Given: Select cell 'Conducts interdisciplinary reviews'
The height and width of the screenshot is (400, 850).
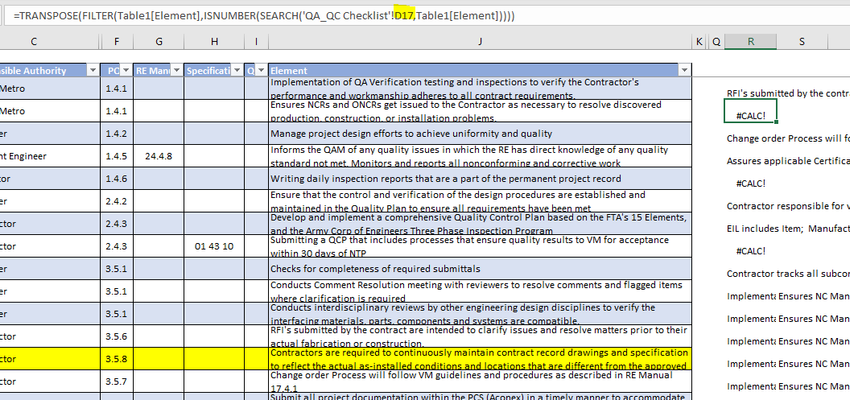Looking at the screenshot, I should tap(480, 314).
